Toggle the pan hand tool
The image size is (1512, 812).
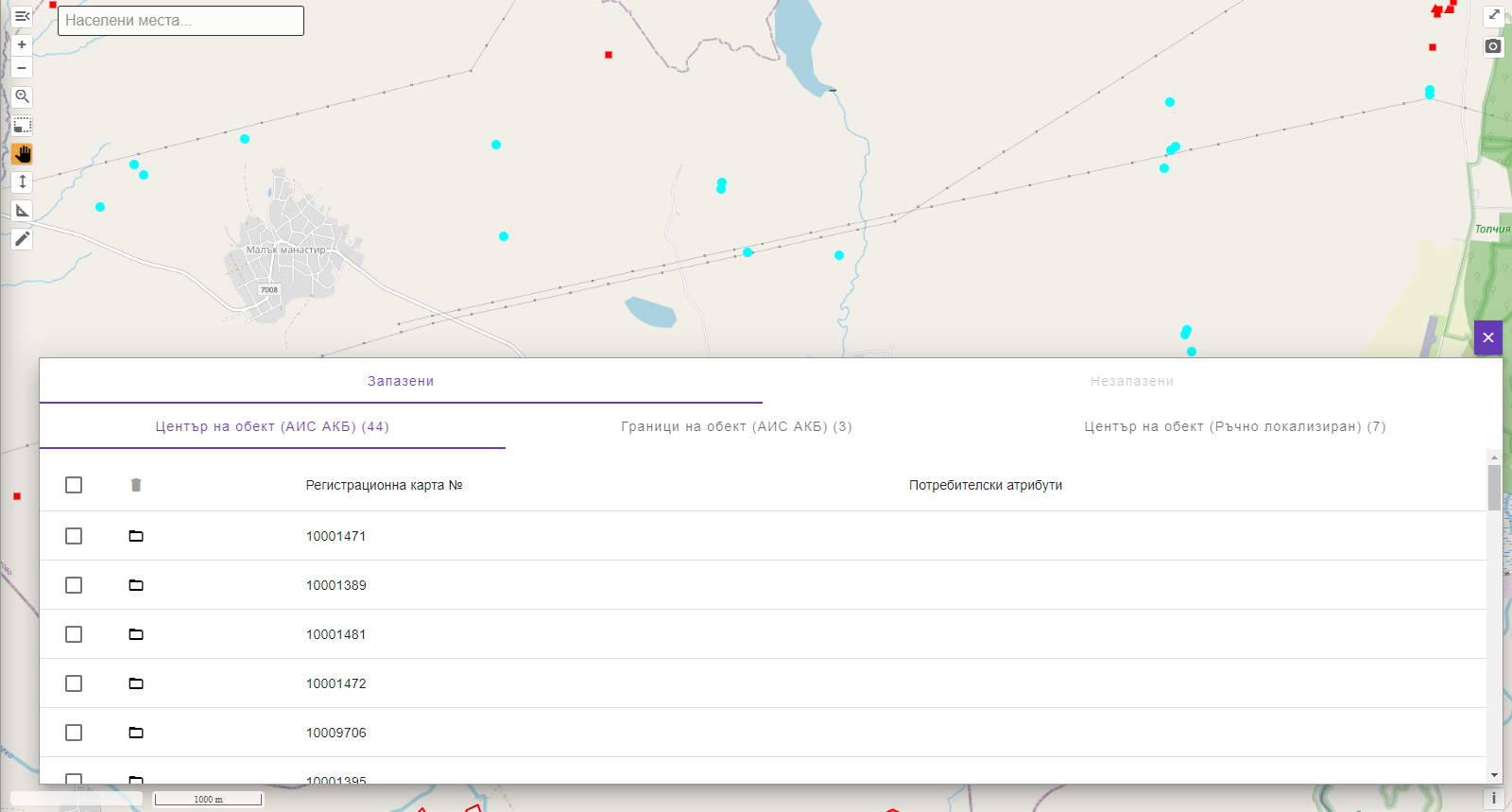click(x=22, y=153)
